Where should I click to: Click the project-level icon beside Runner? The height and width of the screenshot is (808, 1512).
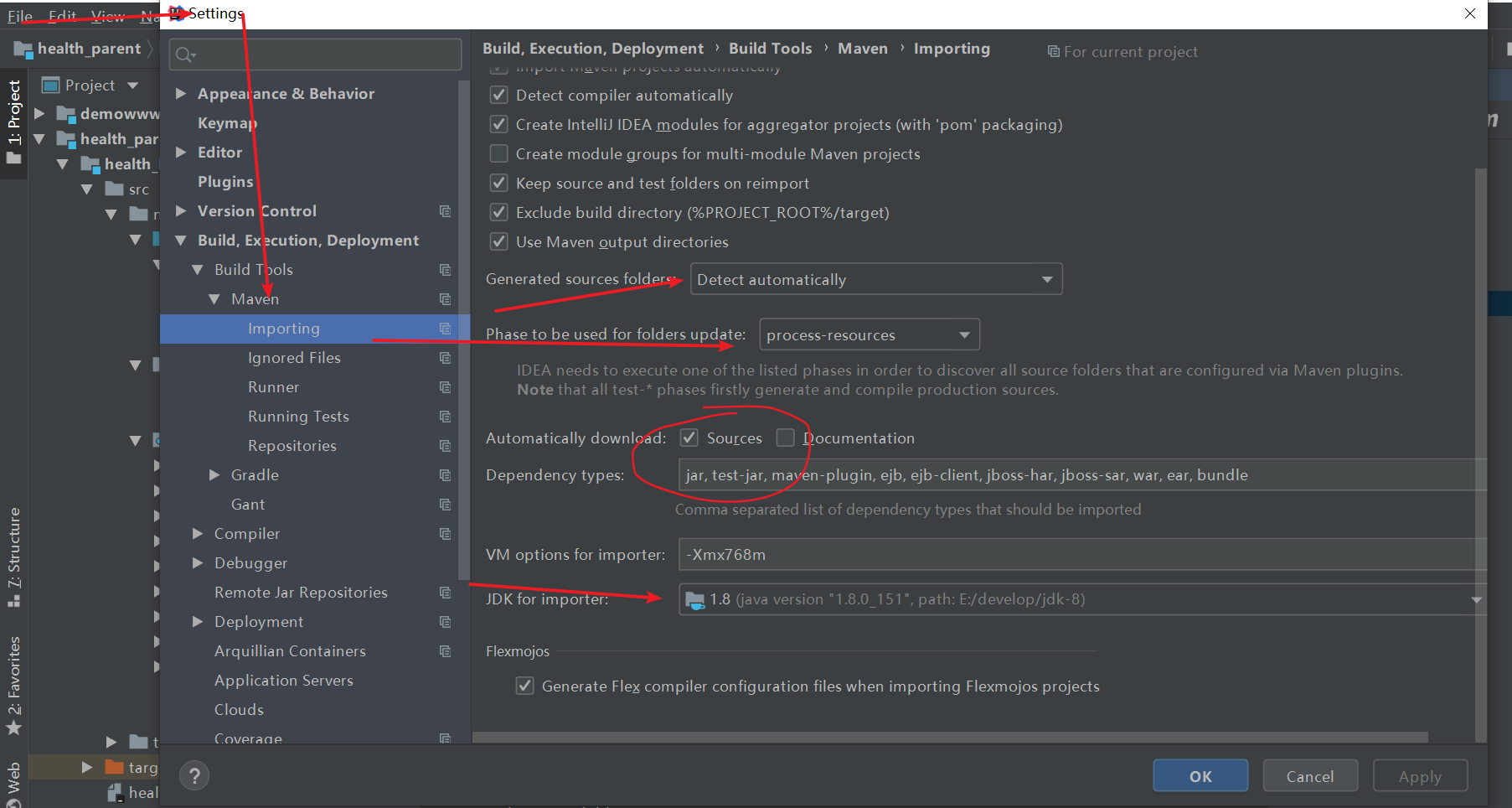point(445,387)
